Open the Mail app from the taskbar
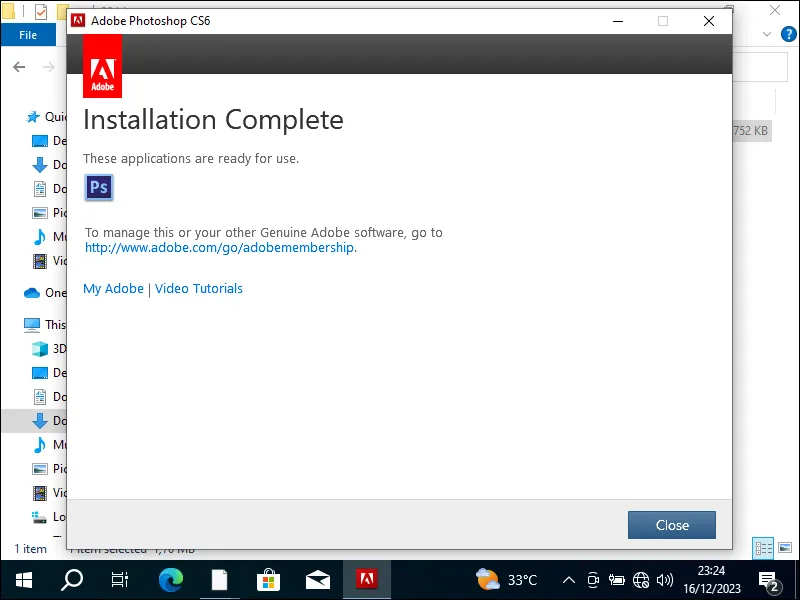 [318, 579]
